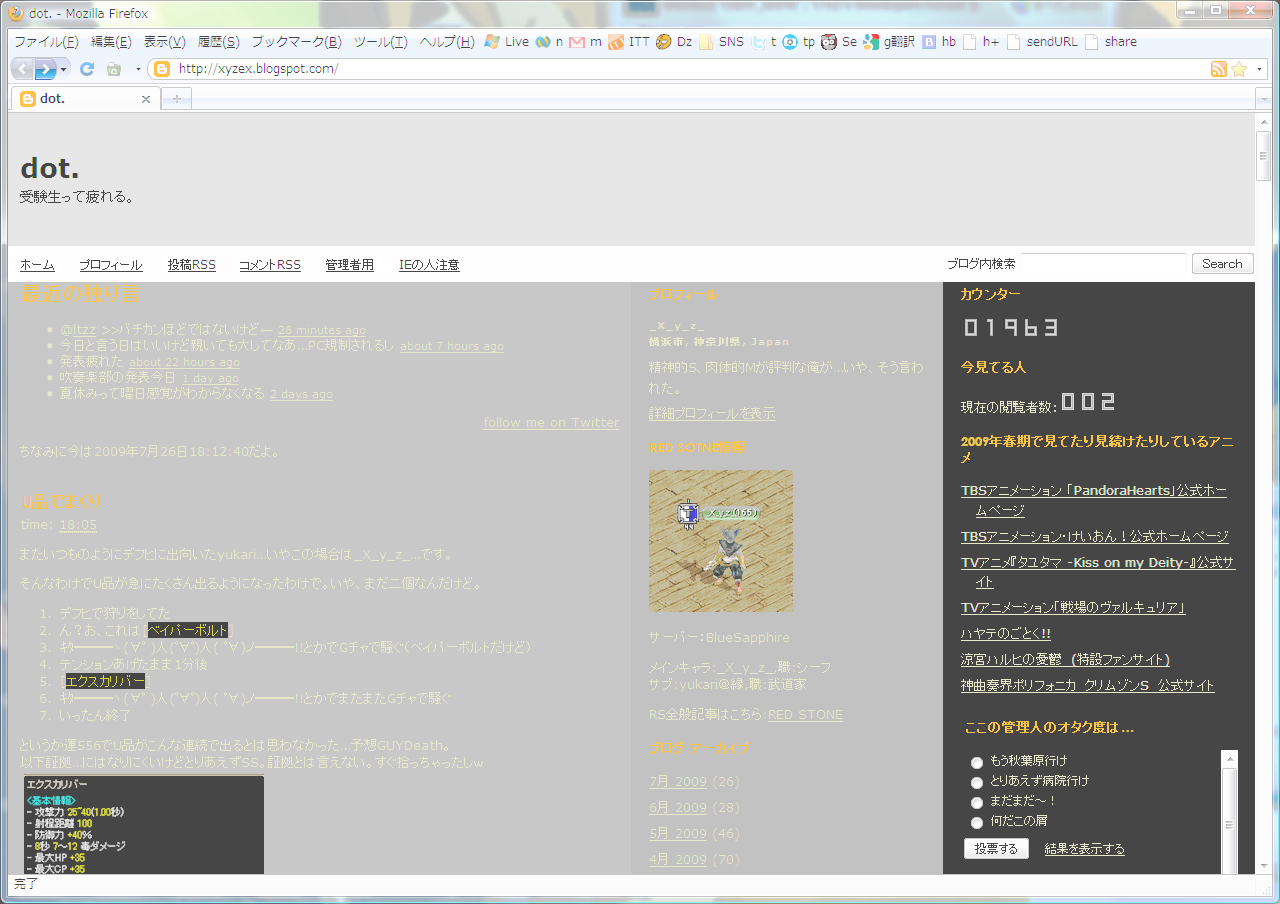
Task: Click the RED STONE character thumbnail image
Action: (x=721, y=541)
